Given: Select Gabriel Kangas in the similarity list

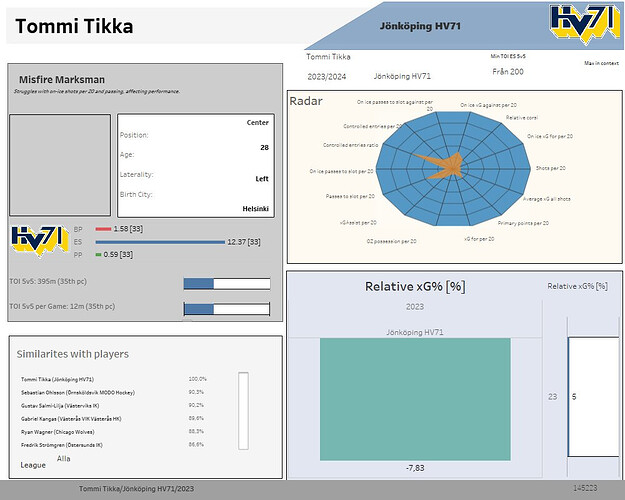Looking at the screenshot, I should pos(71,419).
